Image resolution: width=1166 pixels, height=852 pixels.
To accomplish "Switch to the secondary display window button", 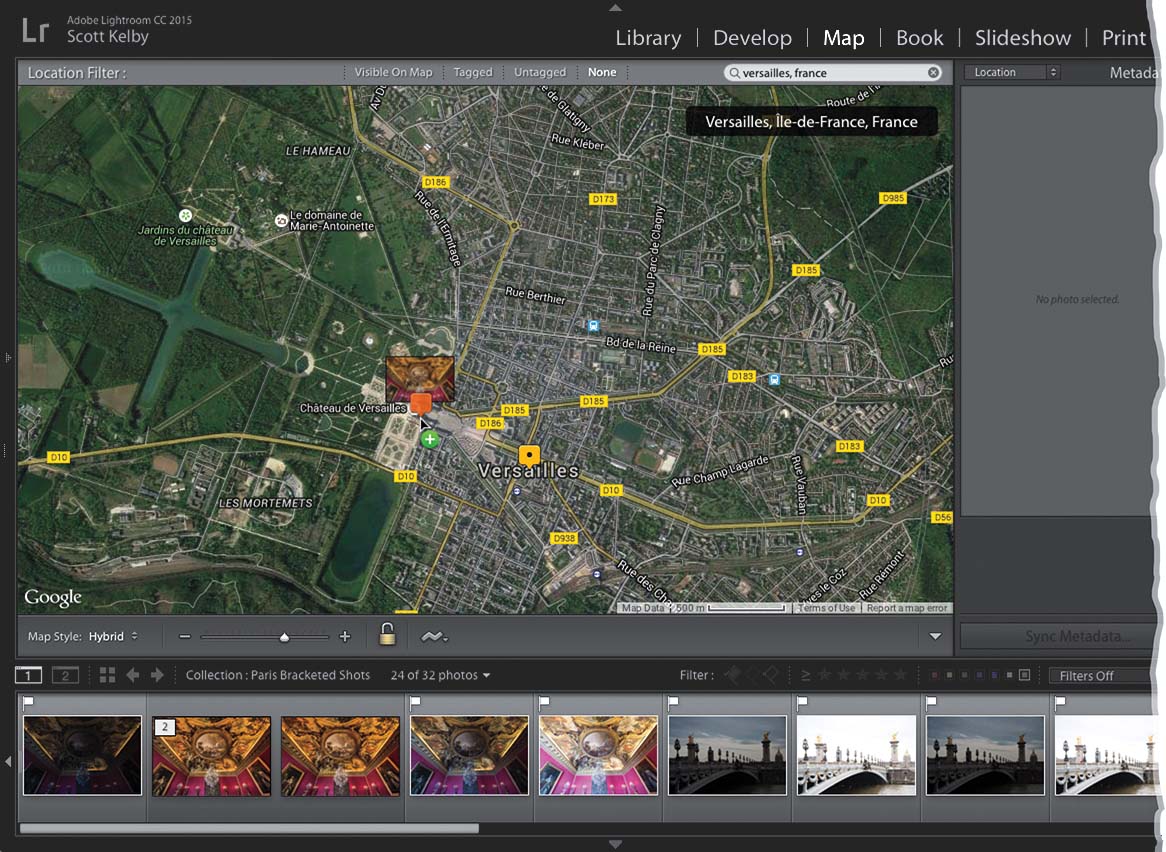I will 65,675.
